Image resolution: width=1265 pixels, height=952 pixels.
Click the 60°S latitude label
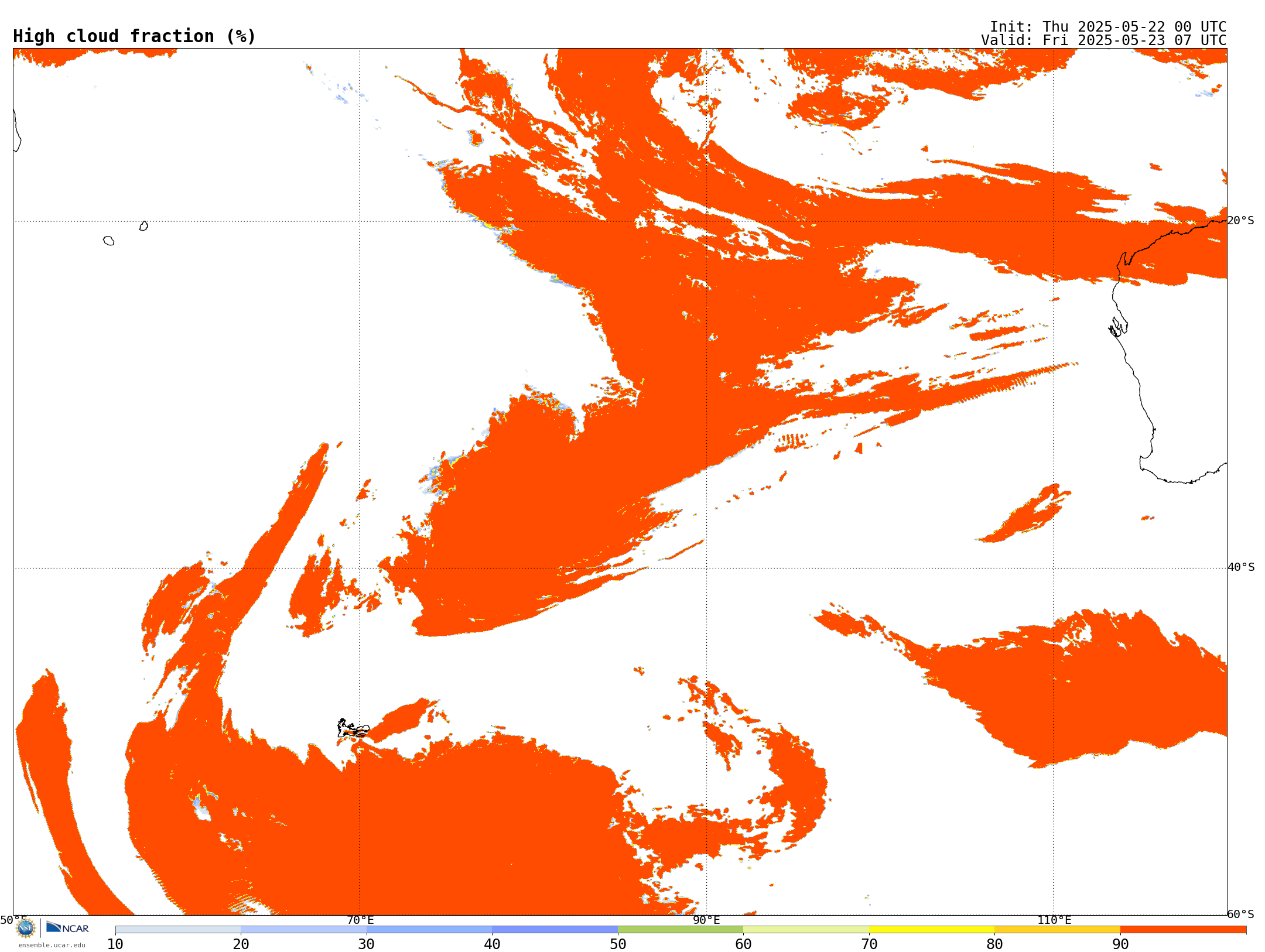(x=1240, y=914)
